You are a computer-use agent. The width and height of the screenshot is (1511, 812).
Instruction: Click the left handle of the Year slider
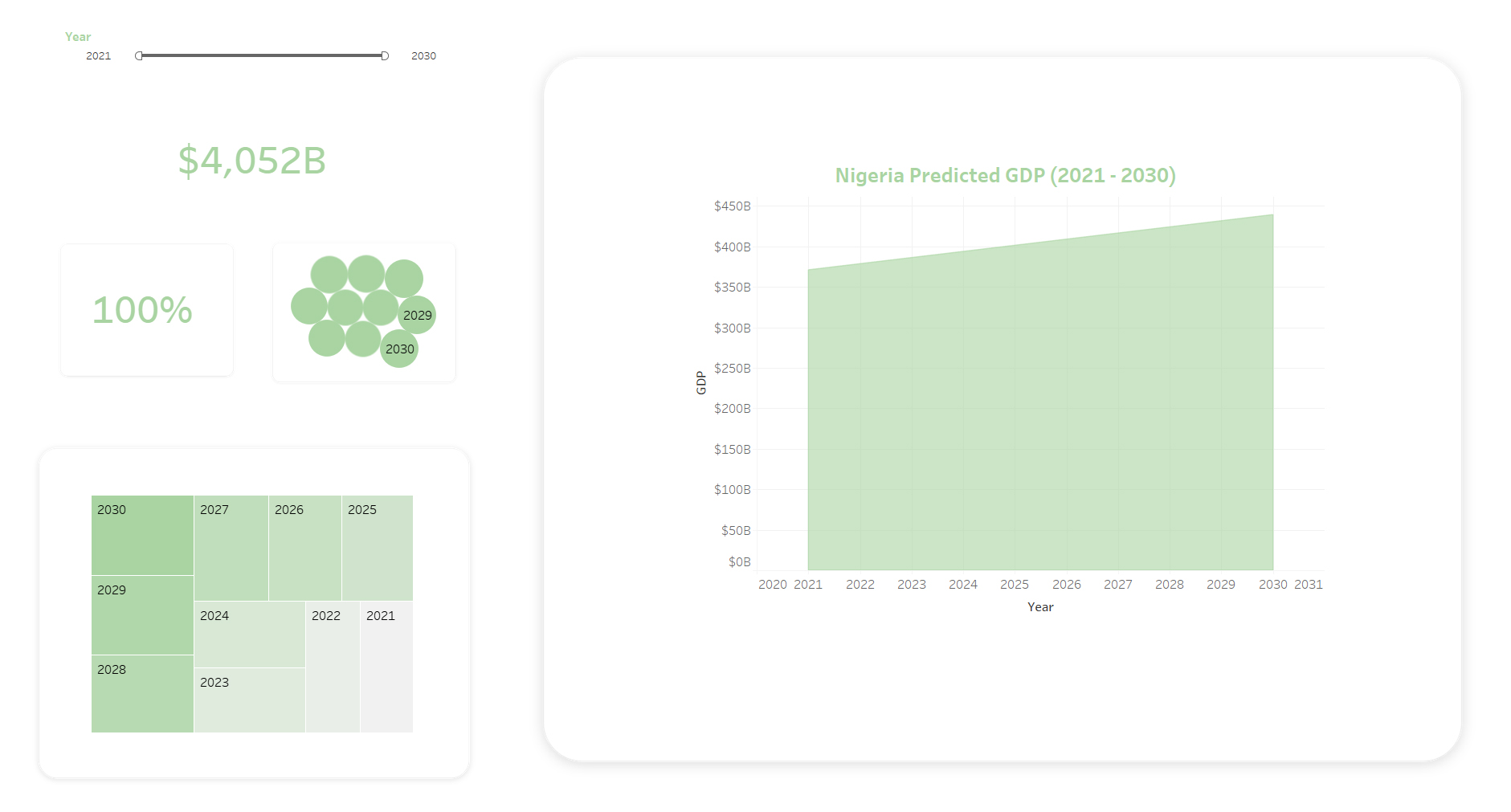point(139,55)
